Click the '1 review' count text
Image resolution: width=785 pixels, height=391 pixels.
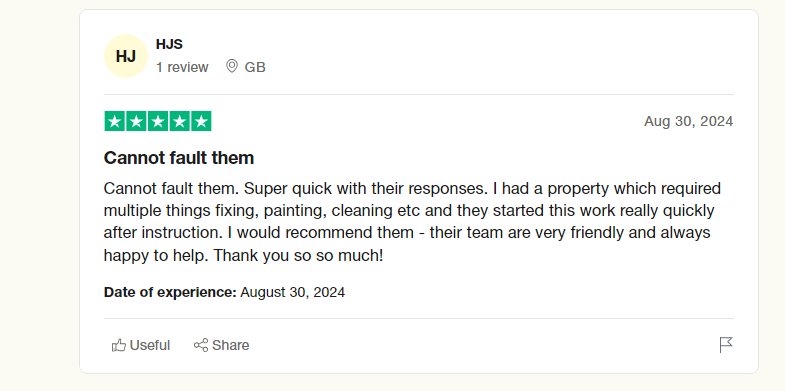pos(182,67)
